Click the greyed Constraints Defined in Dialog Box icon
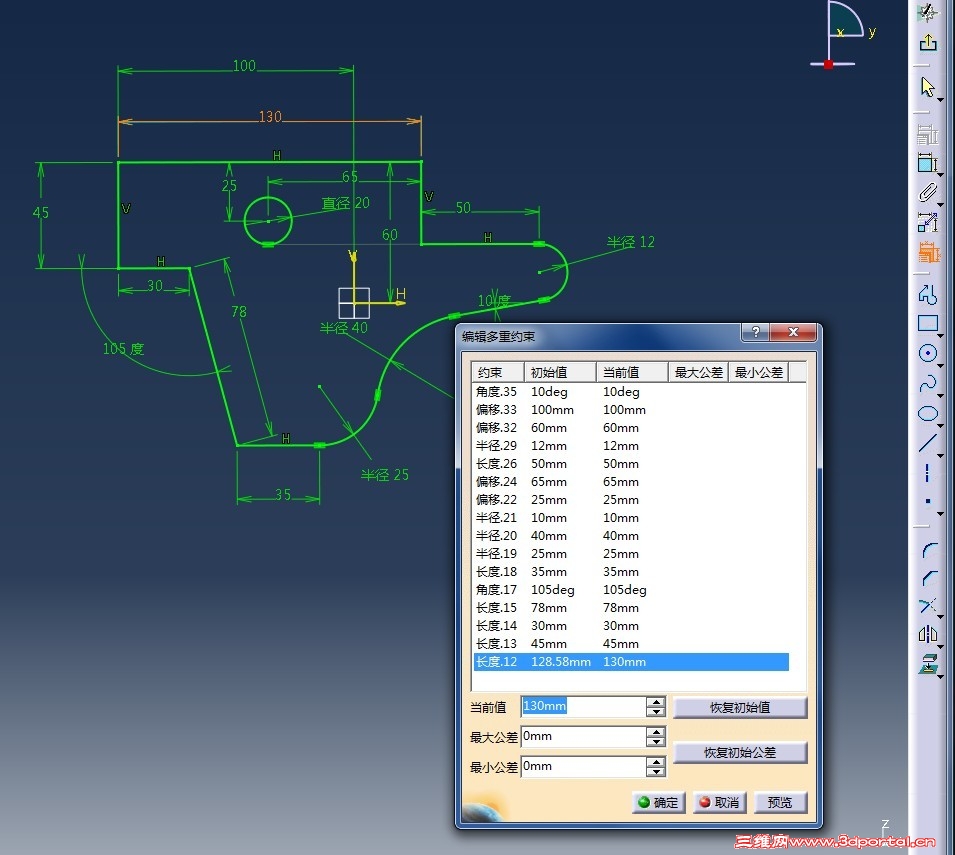Image resolution: width=955 pixels, height=855 pixels. pyautogui.click(x=928, y=135)
